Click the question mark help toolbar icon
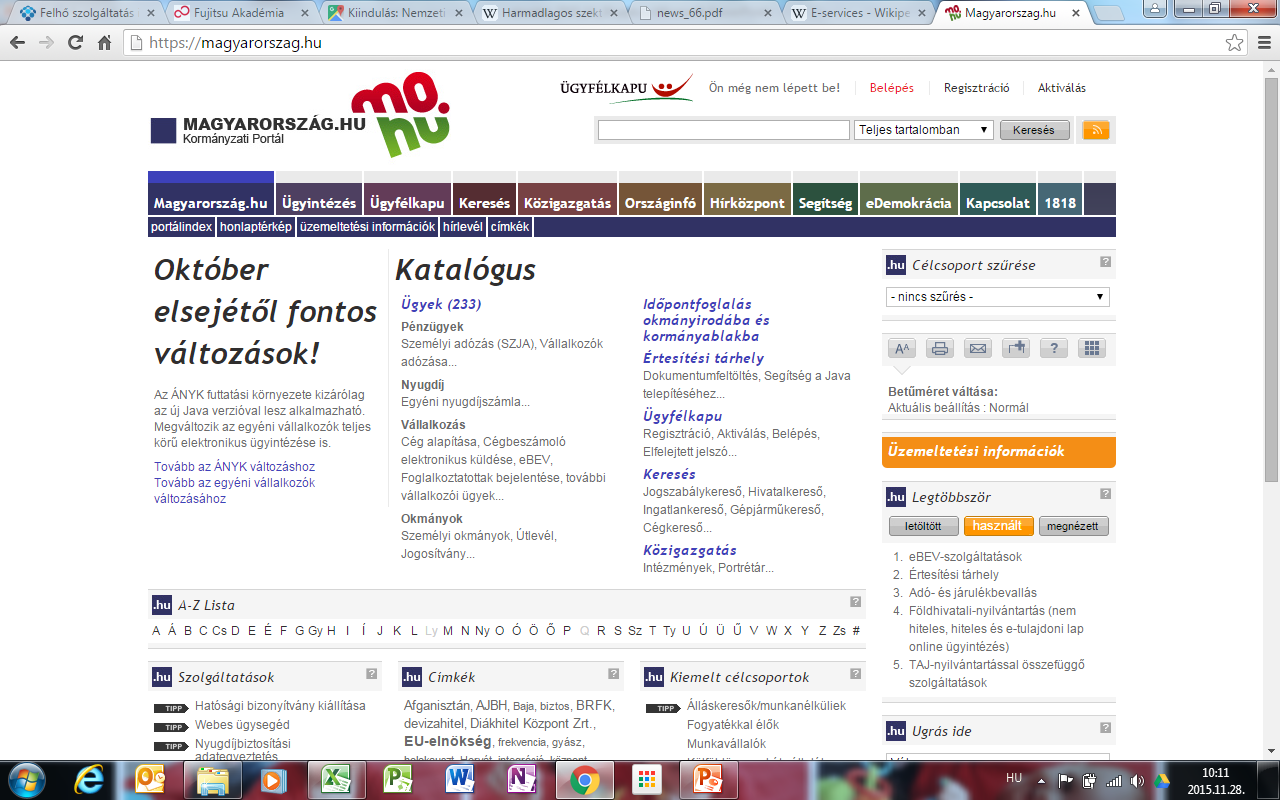This screenshot has width=1280, height=800. [x=1054, y=348]
